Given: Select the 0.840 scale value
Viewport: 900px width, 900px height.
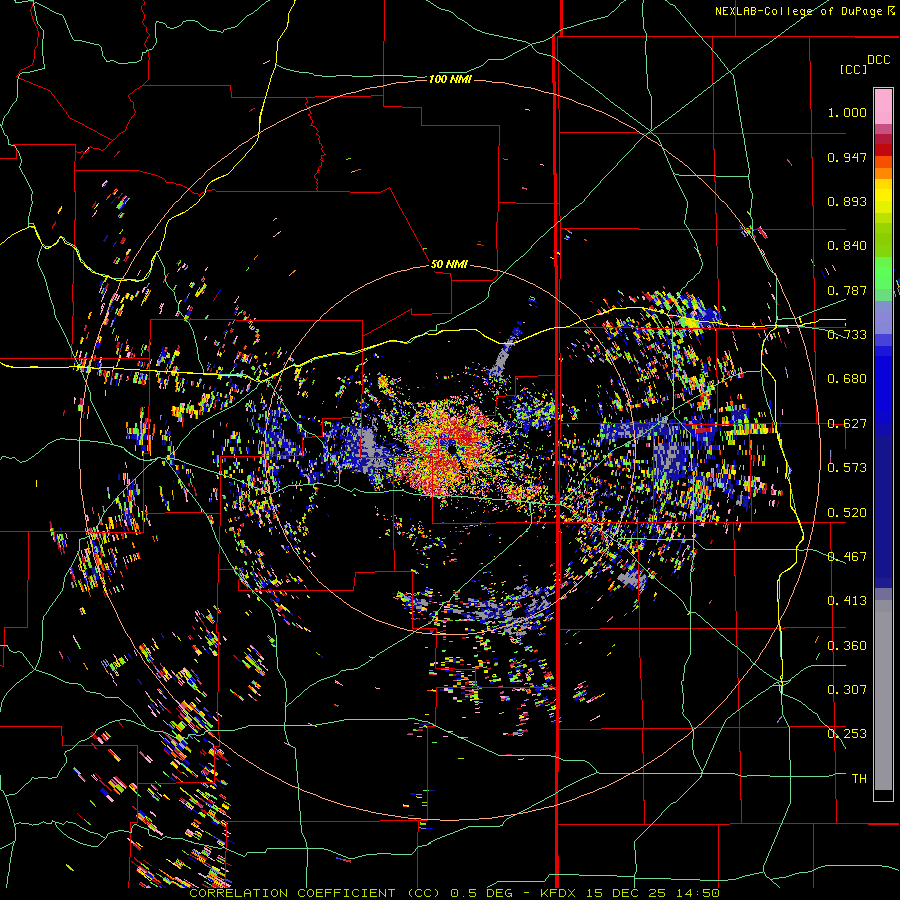Looking at the screenshot, I should [x=847, y=246].
